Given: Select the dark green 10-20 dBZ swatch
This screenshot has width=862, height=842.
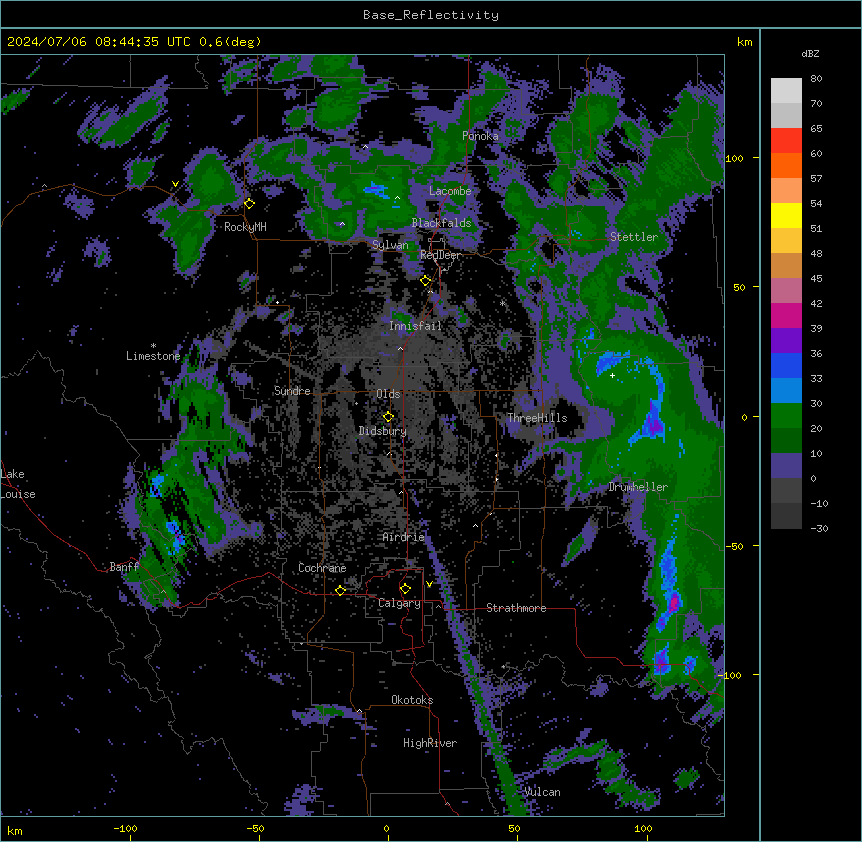Looking at the screenshot, I should pos(786,441).
